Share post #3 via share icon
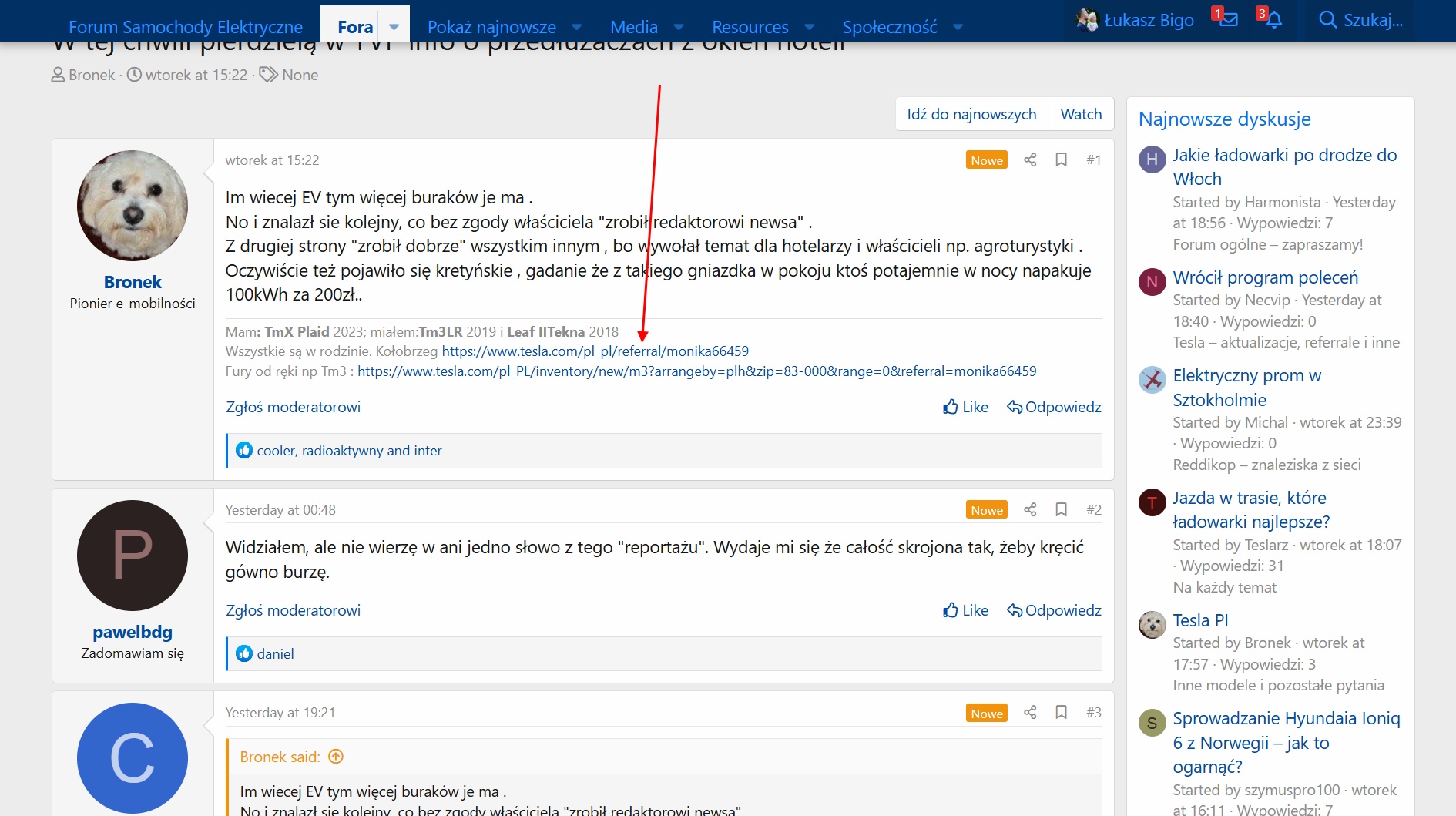1456x816 pixels. 1030,712
